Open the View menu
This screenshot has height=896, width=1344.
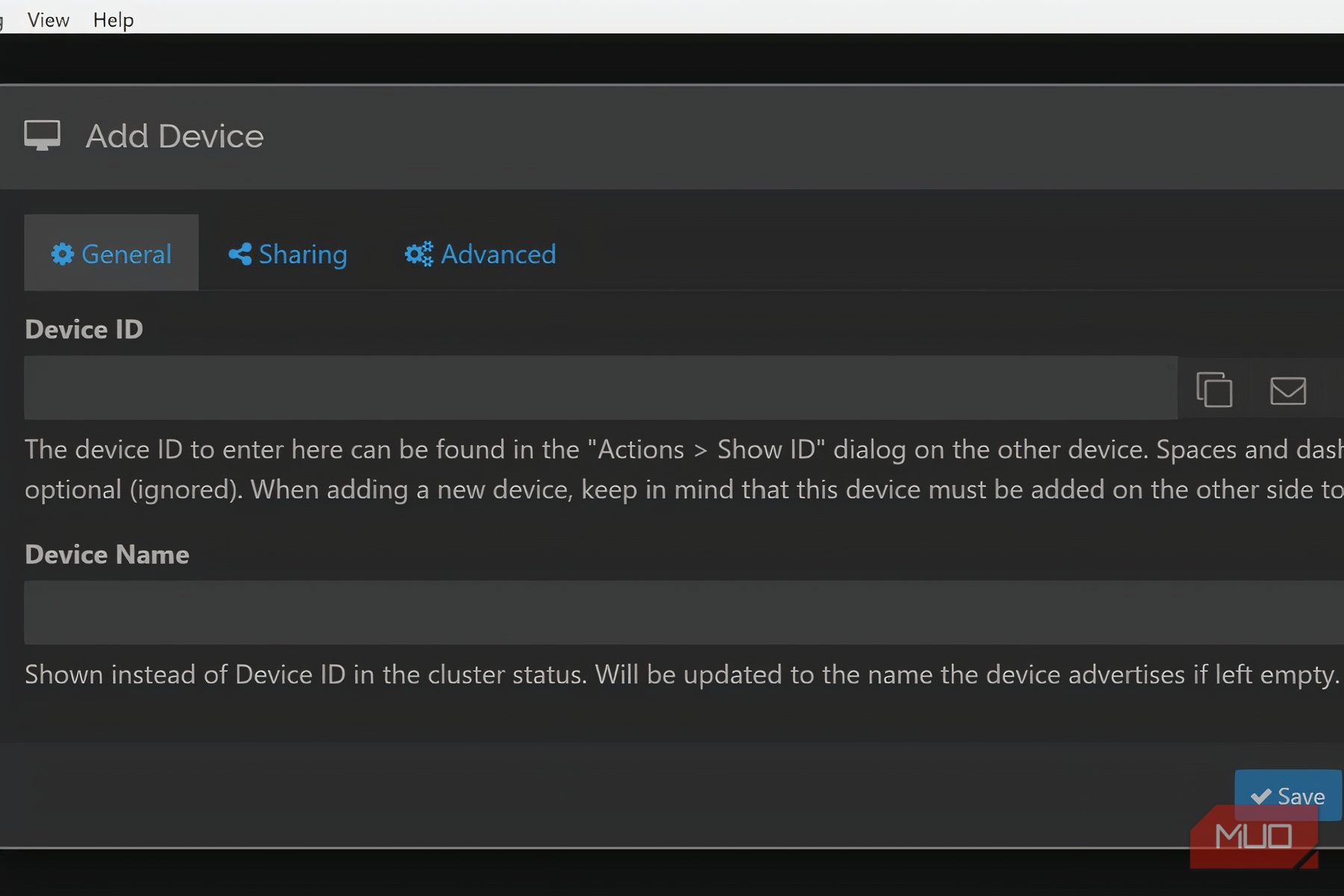tap(49, 19)
